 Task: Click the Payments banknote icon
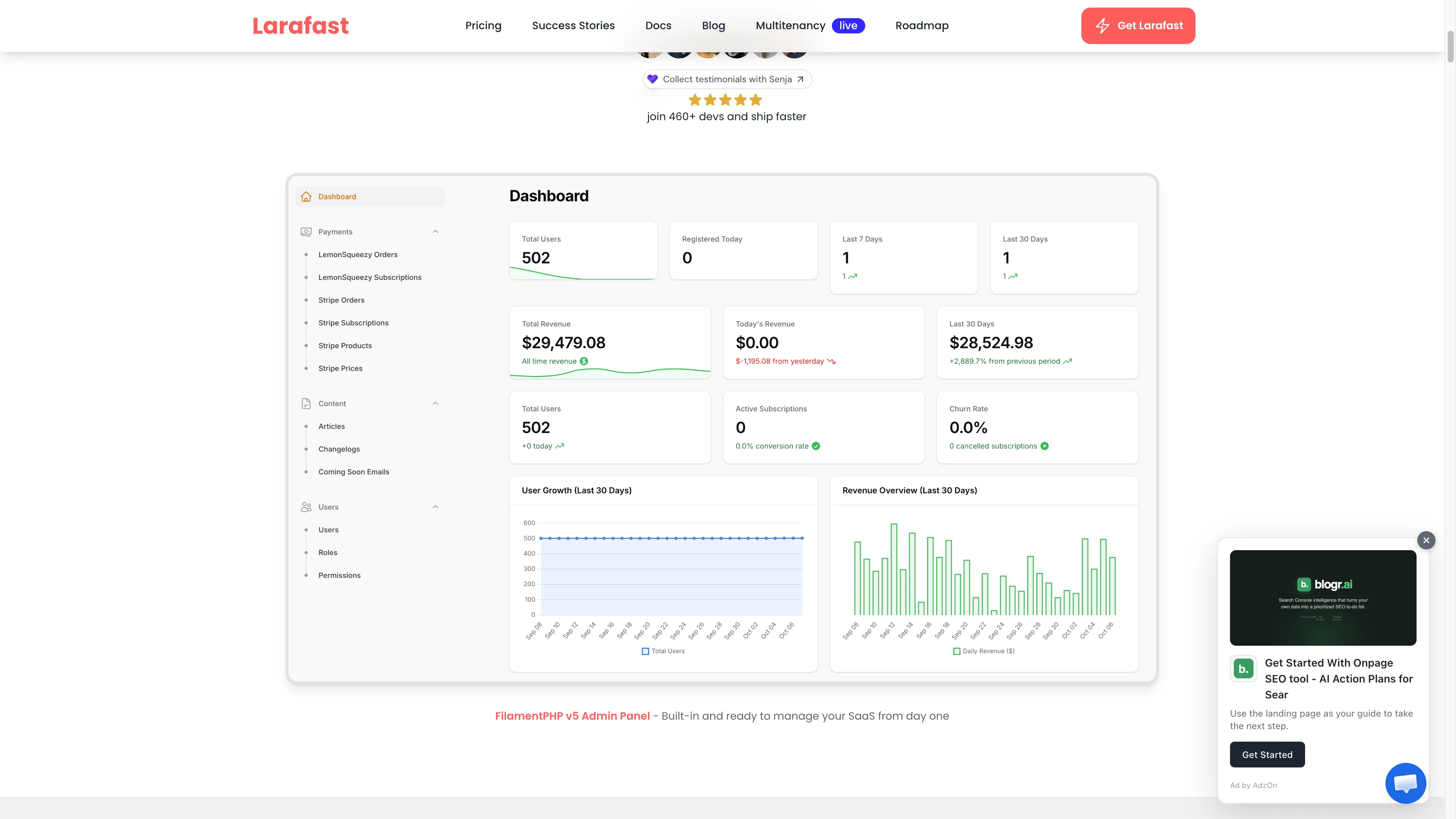[306, 232]
